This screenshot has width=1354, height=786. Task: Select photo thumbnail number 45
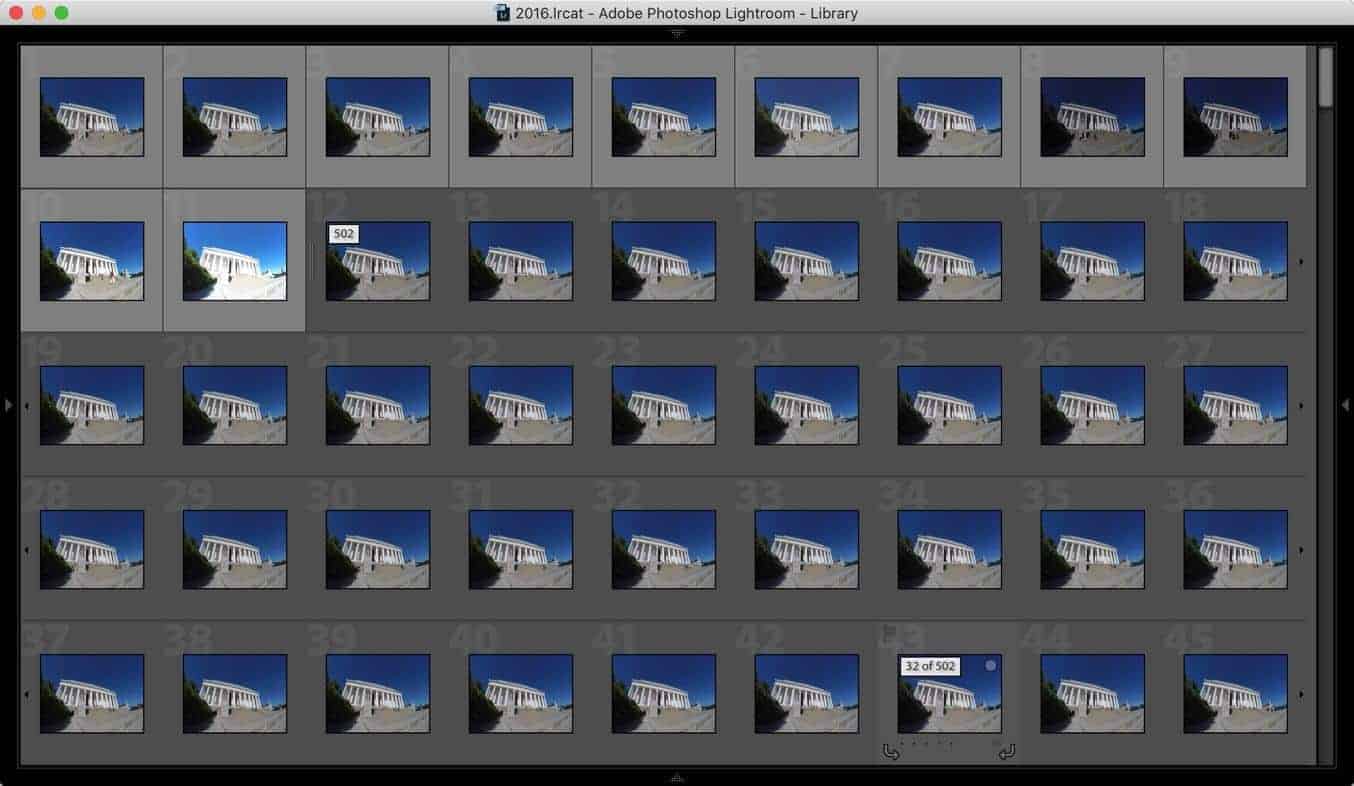[x=1236, y=693]
